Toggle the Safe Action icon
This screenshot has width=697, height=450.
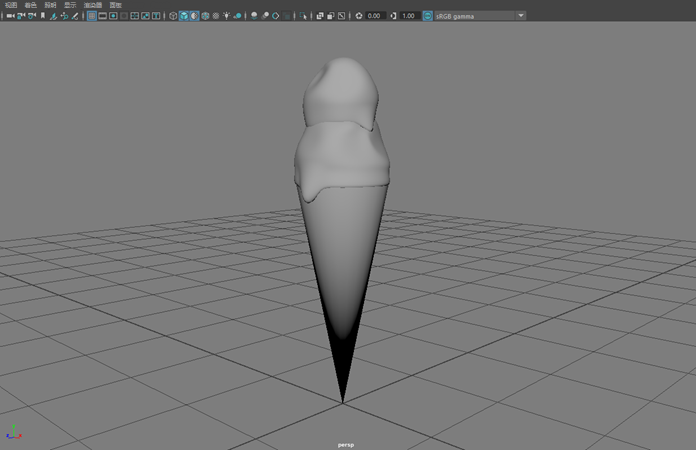click(145, 16)
